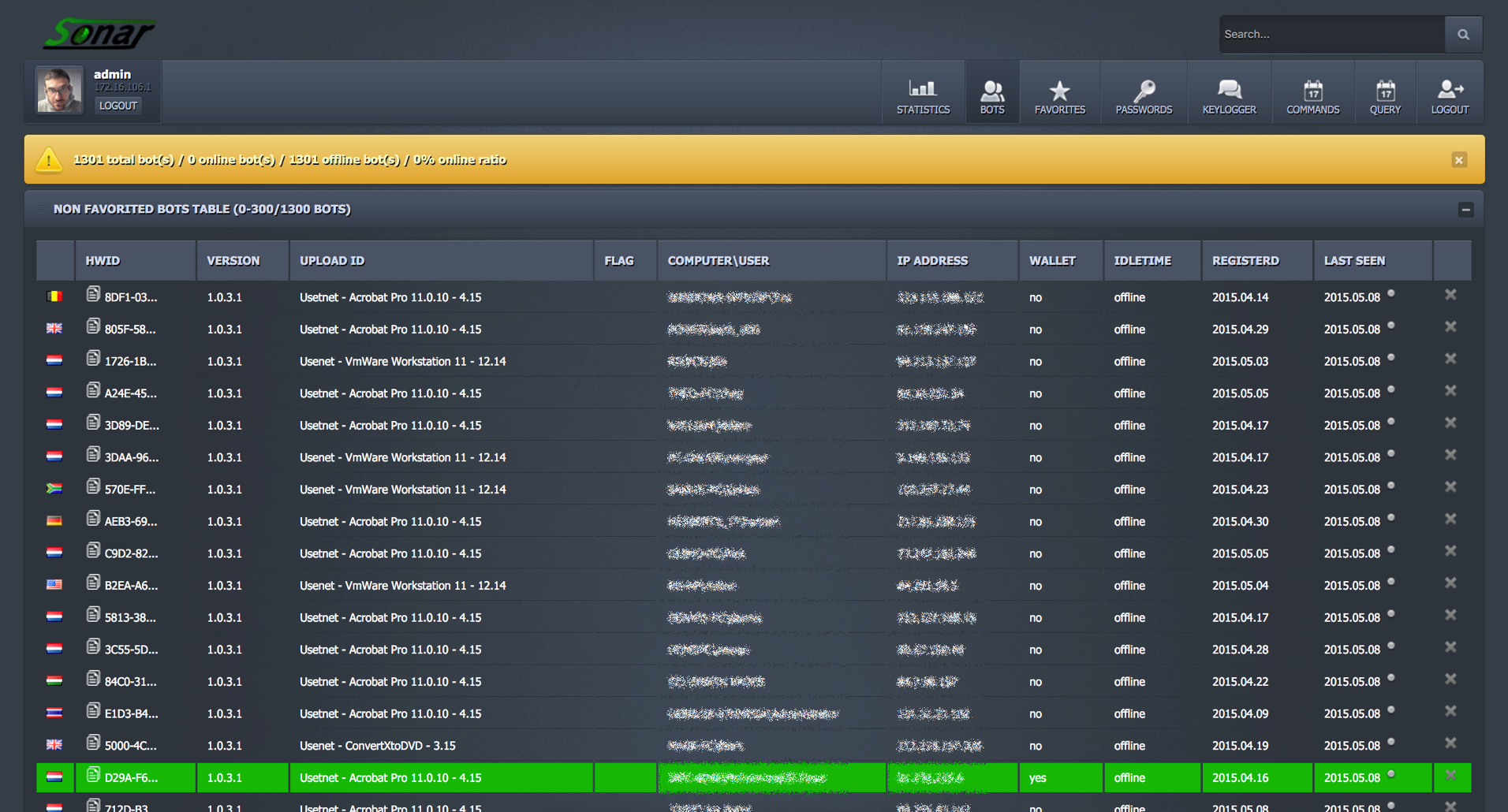The height and width of the screenshot is (812, 1508).
Task: Click the magnifier search button
Action: pos(1463,35)
